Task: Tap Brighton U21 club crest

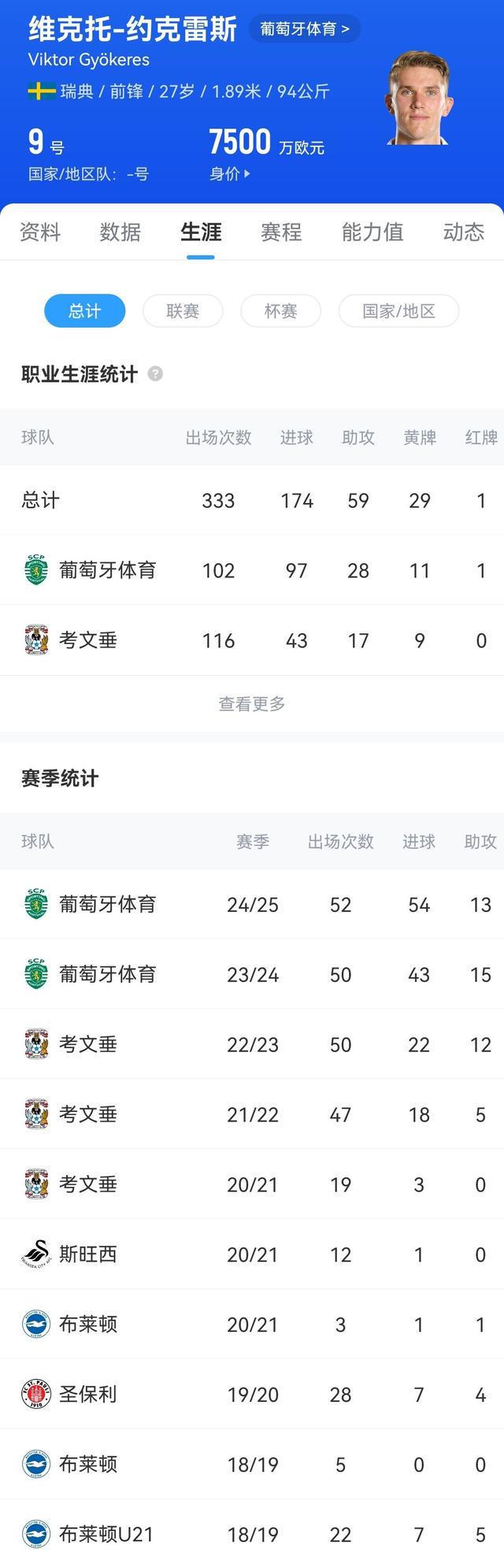Action: pyautogui.click(x=36, y=1534)
